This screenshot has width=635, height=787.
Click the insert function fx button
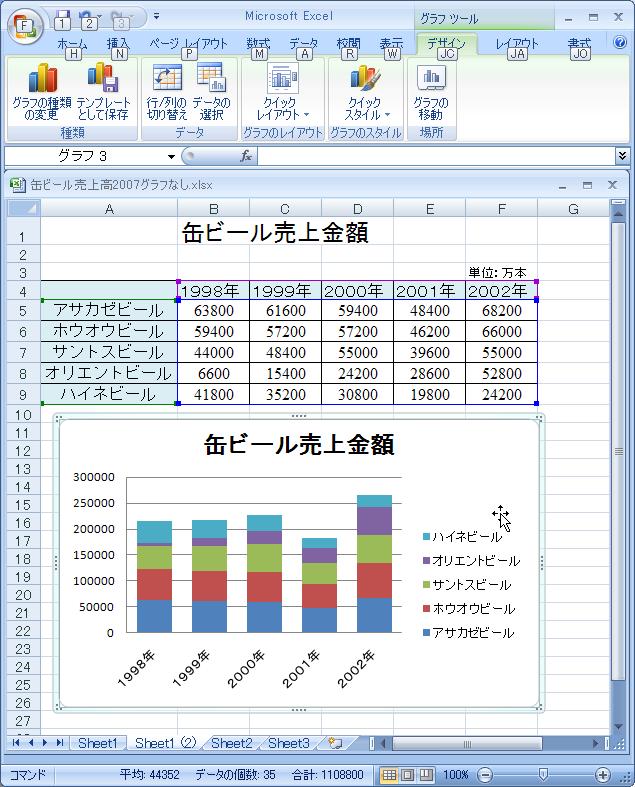246,156
